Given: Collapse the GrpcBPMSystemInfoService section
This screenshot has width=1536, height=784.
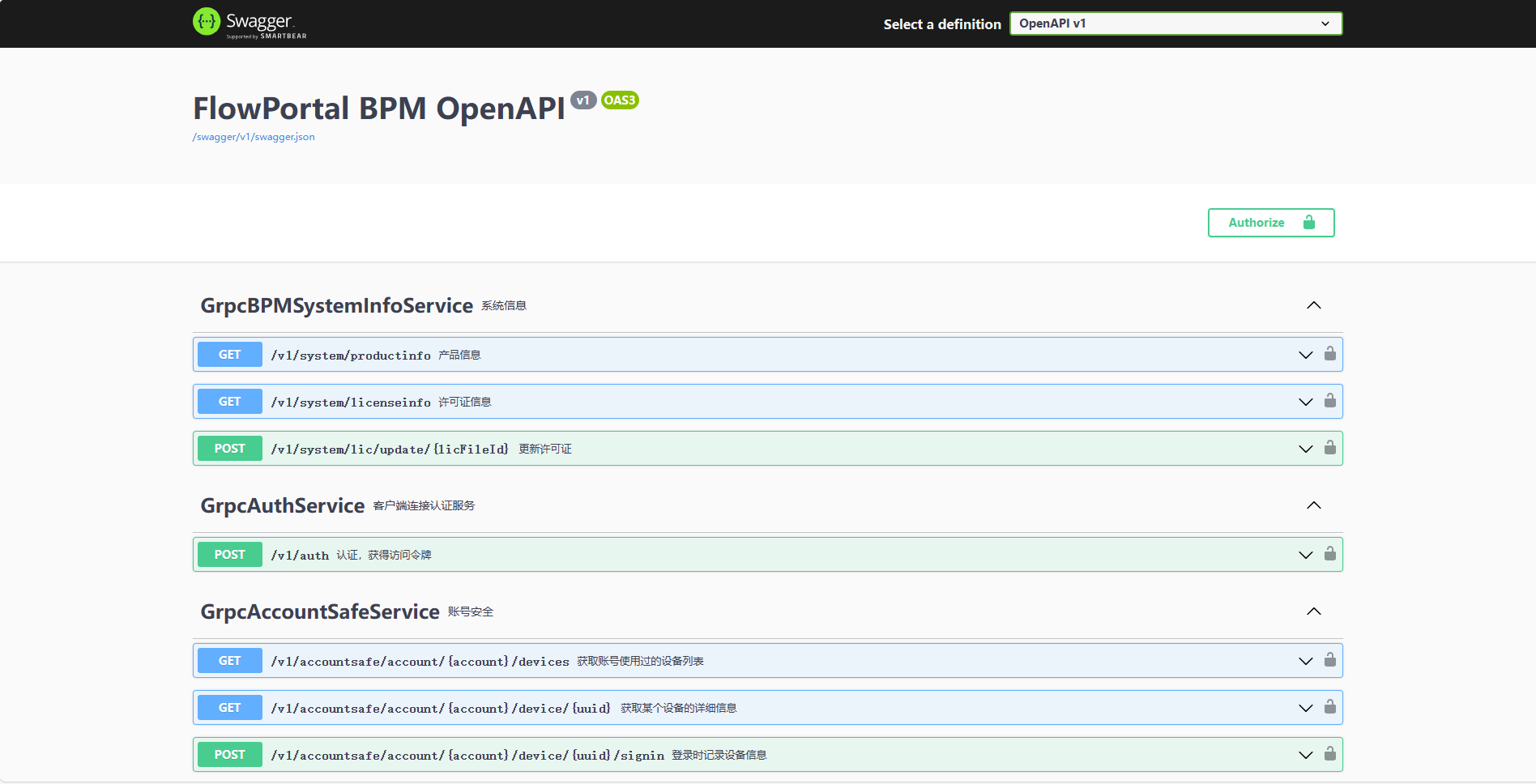Looking at the screenshot, I should tap(1313, 305).
